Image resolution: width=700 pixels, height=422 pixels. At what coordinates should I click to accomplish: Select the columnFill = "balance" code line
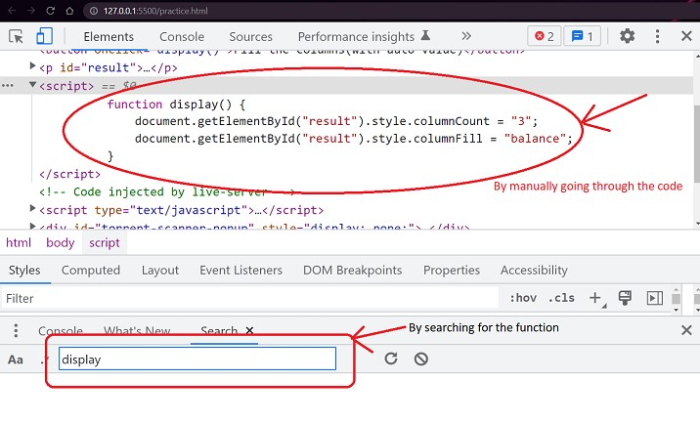pos(354,138)
